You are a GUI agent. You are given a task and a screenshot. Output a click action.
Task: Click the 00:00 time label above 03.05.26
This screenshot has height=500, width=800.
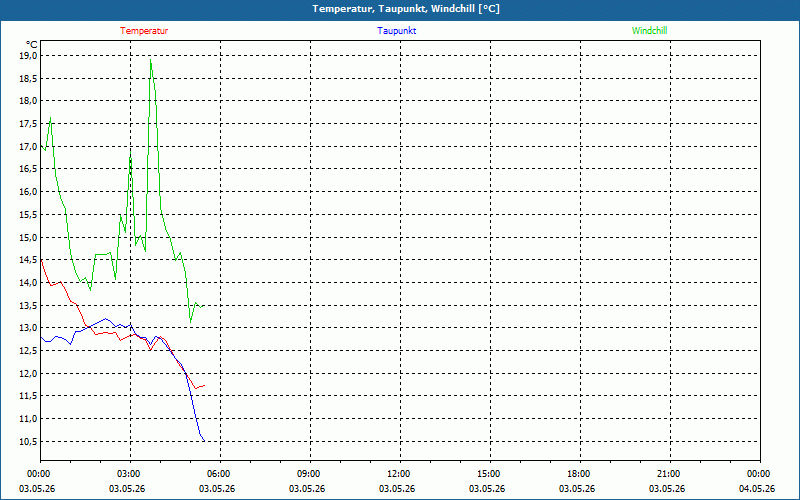(40, 474)
